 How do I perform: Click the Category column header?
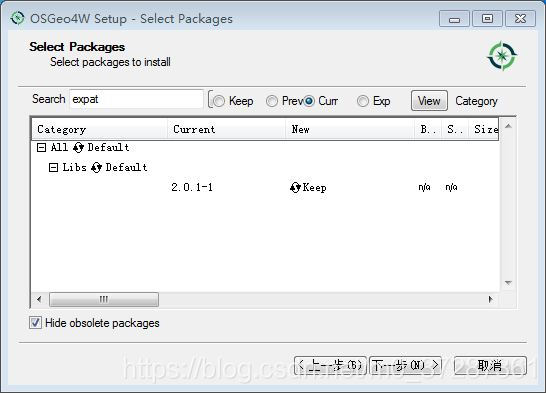(100, 129)
